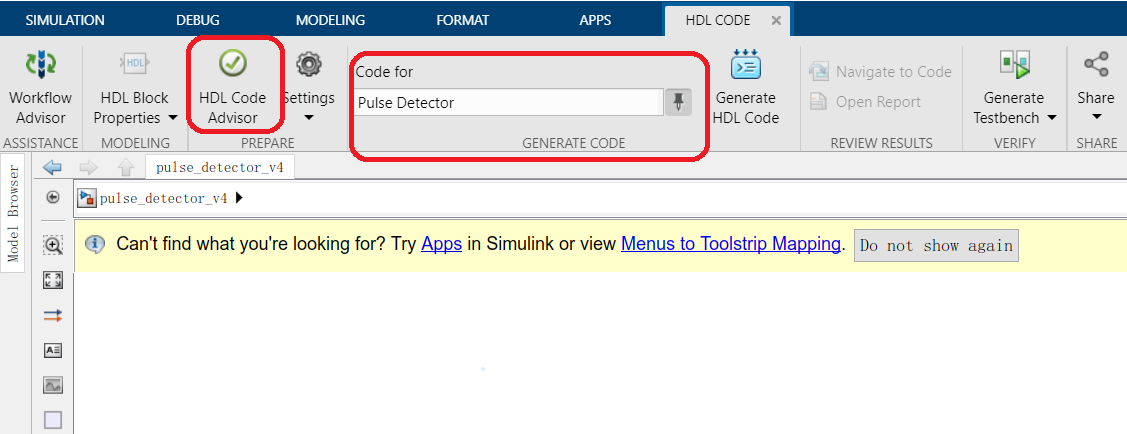Expand the Settings dropdown arrow
Viewport: 1127px width, 434px height.
309,118
